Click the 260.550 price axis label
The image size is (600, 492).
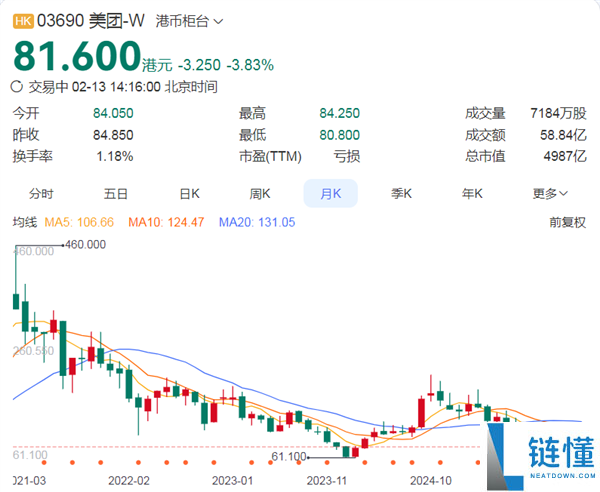pos(33,351)
